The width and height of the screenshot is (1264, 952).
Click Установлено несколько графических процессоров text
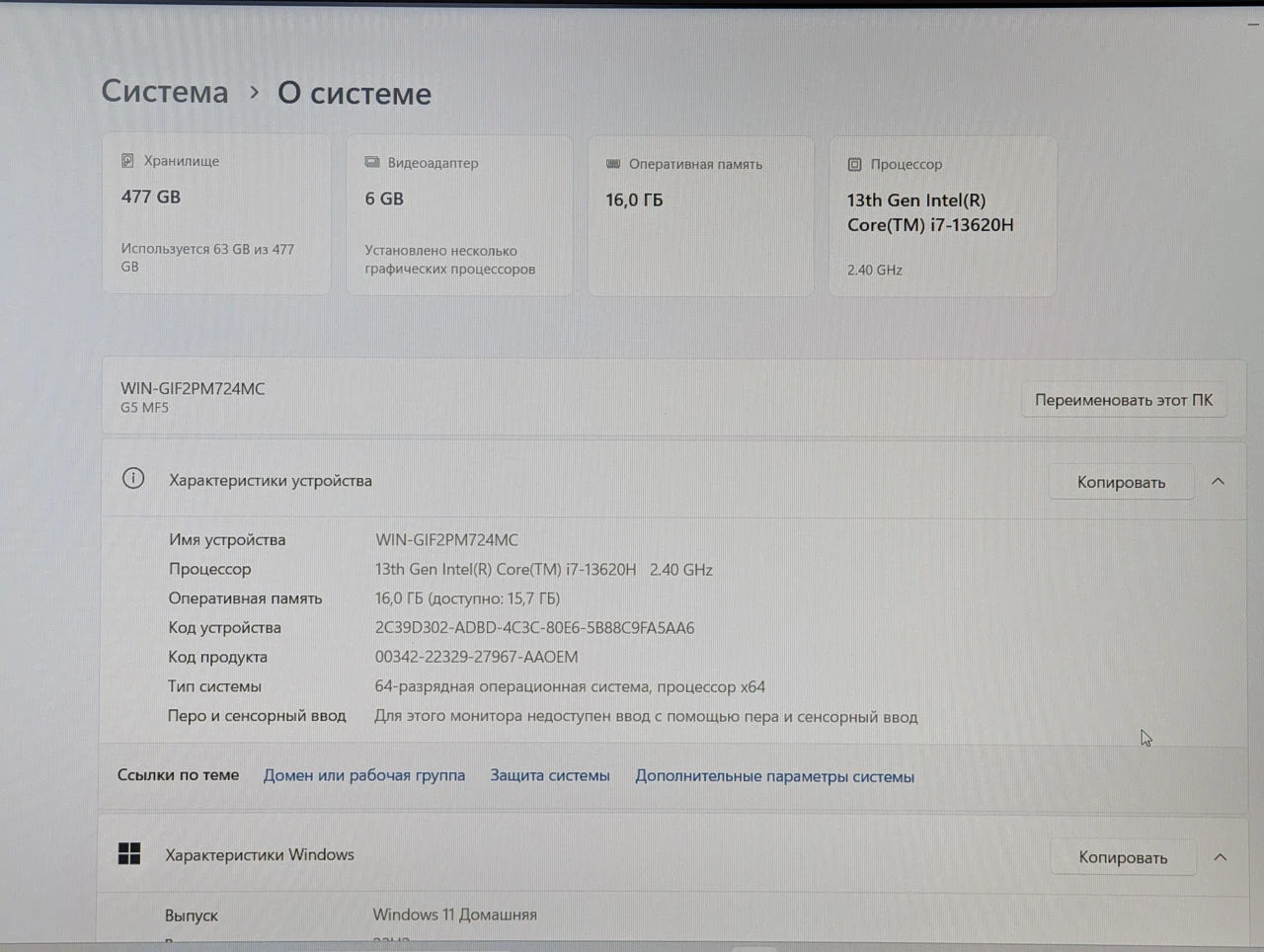(450, 260)
